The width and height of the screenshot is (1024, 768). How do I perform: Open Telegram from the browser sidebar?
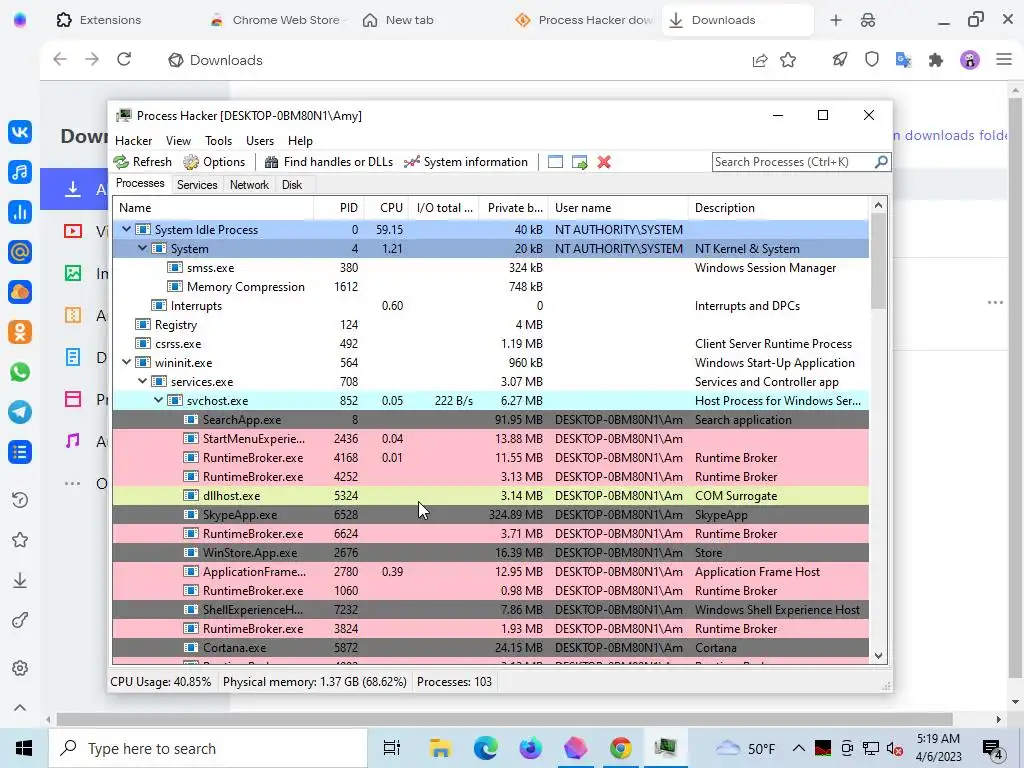(20, 412)
